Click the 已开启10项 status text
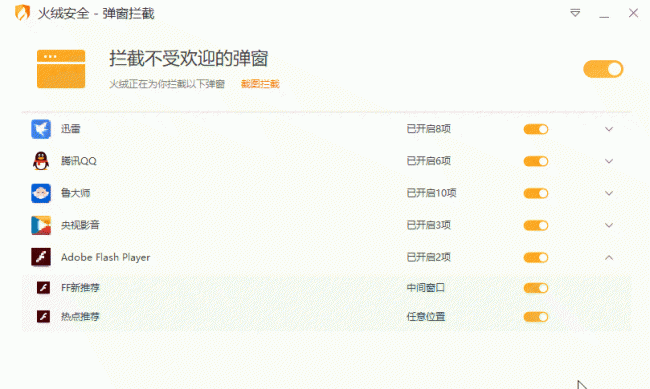 click(432, 193)
